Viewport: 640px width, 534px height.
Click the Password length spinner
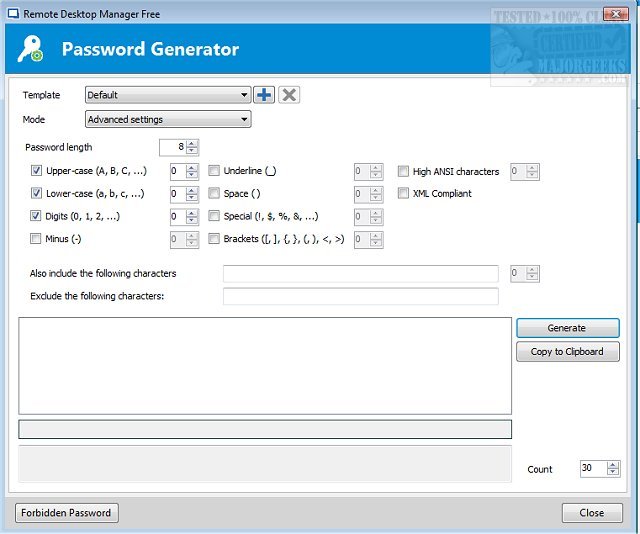coord(179,147)
